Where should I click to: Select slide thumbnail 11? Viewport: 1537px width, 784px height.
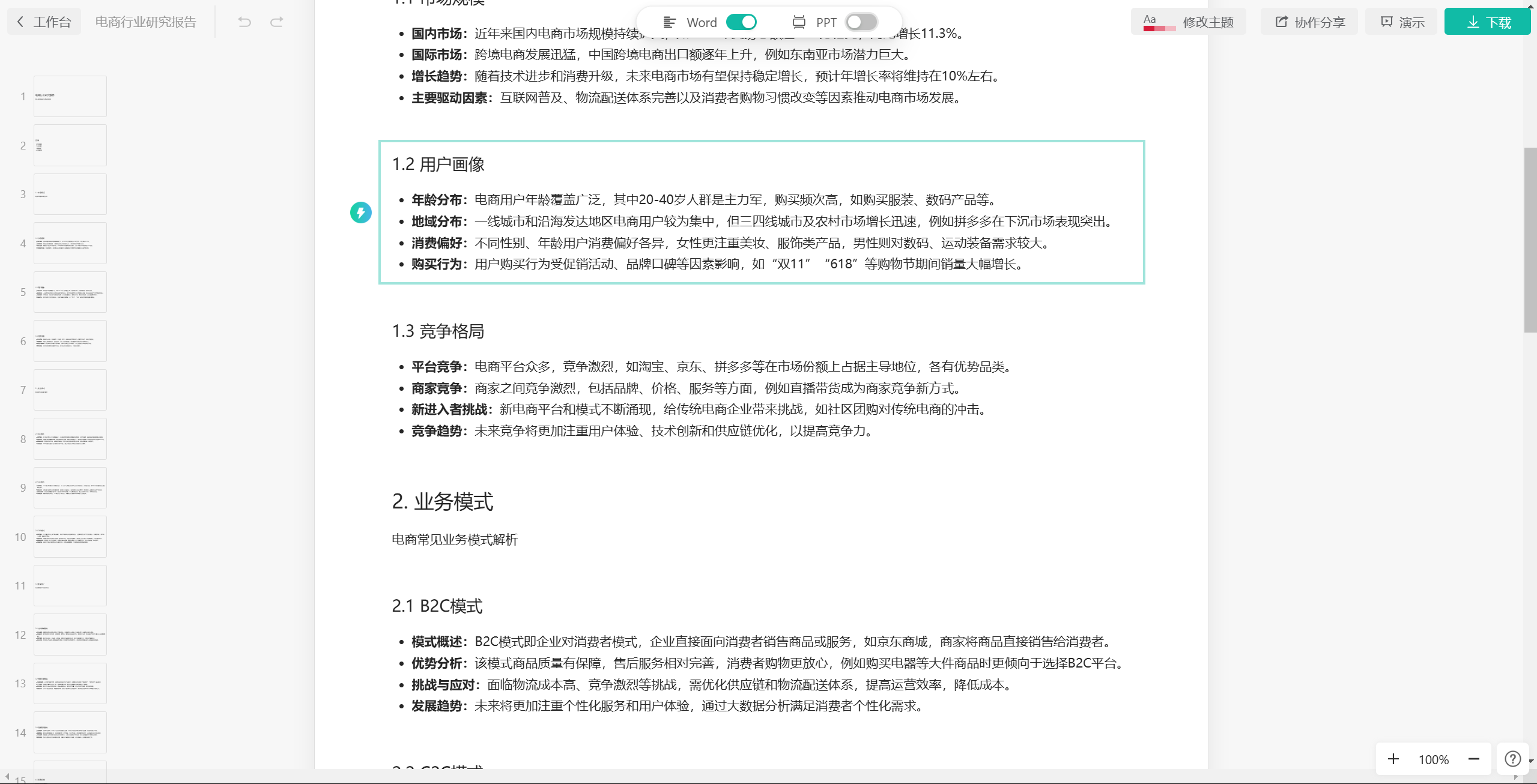click(x=70, y=586)
